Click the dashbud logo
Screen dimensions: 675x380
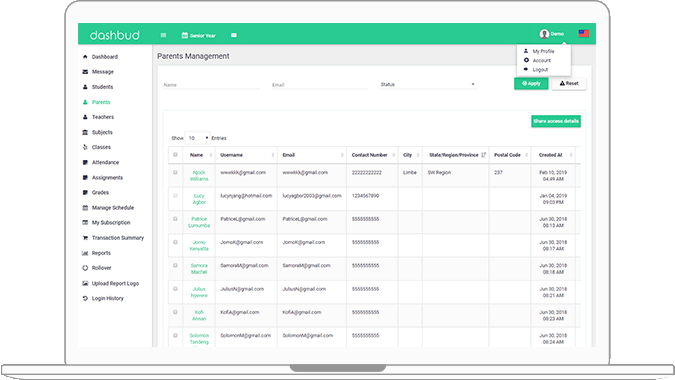[115, 35]
